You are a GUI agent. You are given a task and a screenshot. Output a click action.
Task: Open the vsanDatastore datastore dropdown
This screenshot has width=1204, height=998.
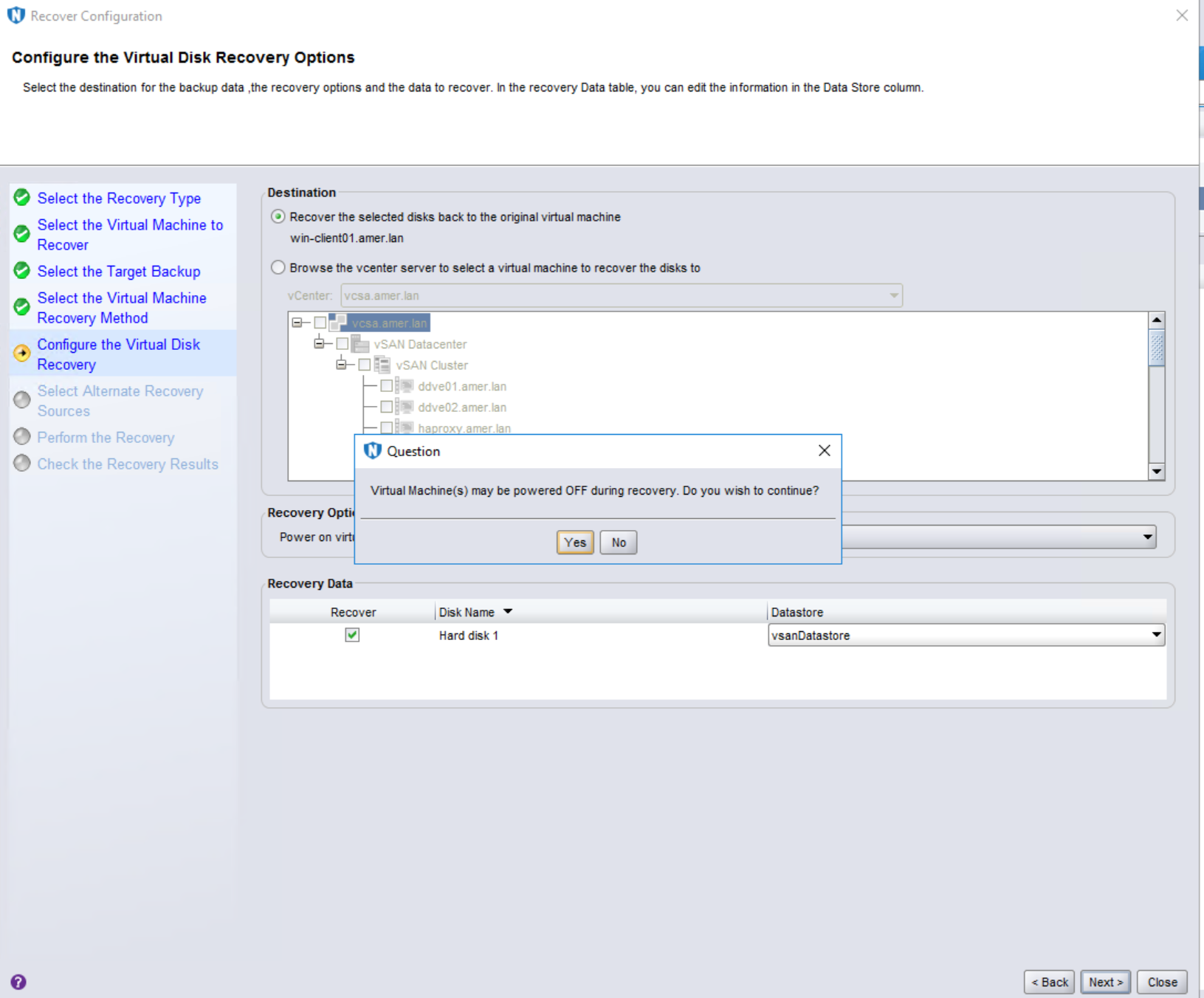[966, 635]
